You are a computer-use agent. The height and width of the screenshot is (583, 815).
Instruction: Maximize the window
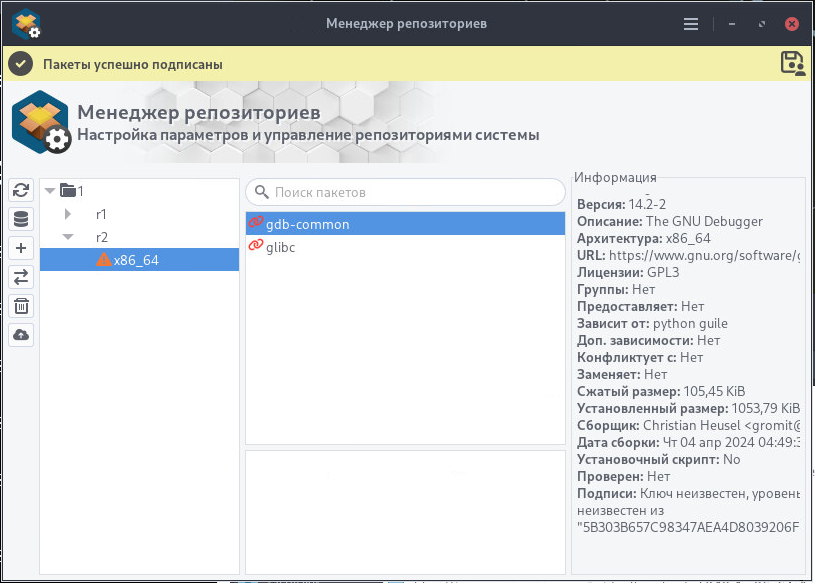pyautogui.click(x=761, y=24)
